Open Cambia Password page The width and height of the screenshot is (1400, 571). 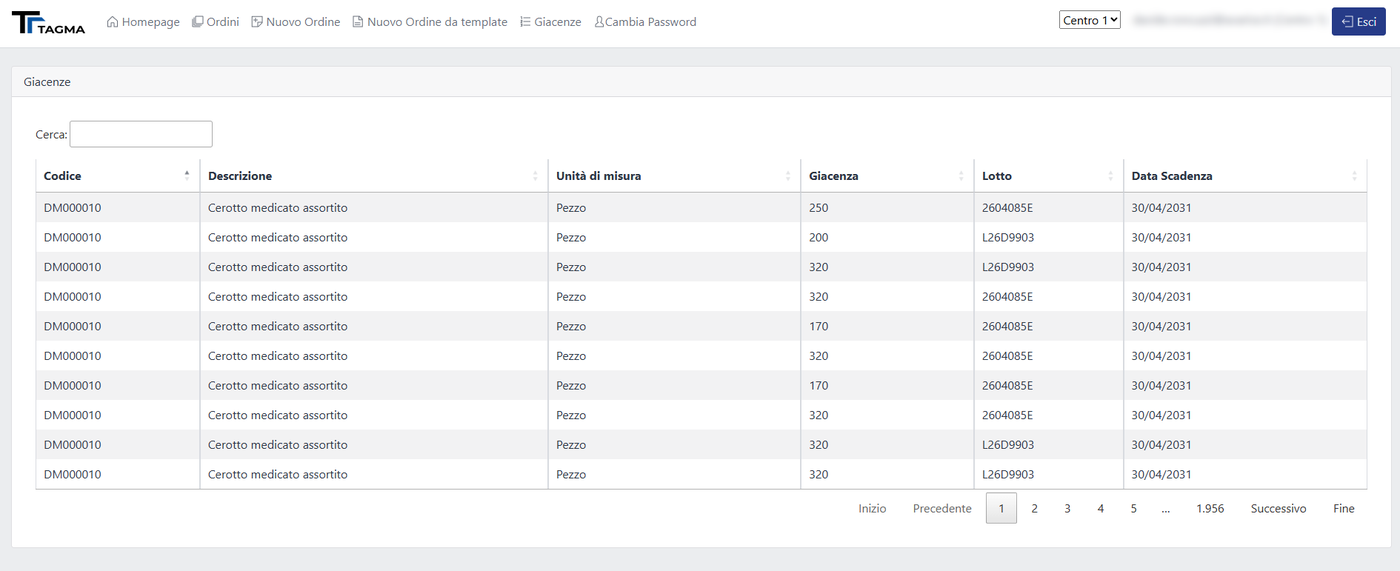coord(645,22)
